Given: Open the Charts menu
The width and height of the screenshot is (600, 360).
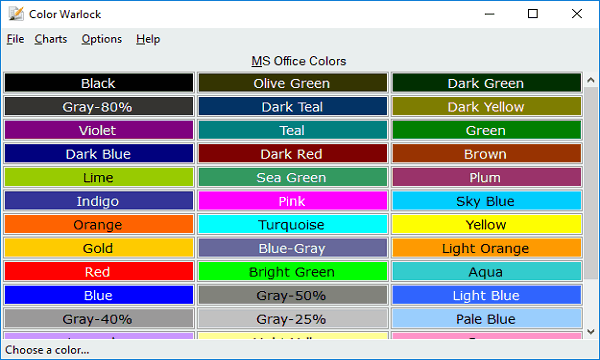Looking at the screenshot, I should point(51,39).
